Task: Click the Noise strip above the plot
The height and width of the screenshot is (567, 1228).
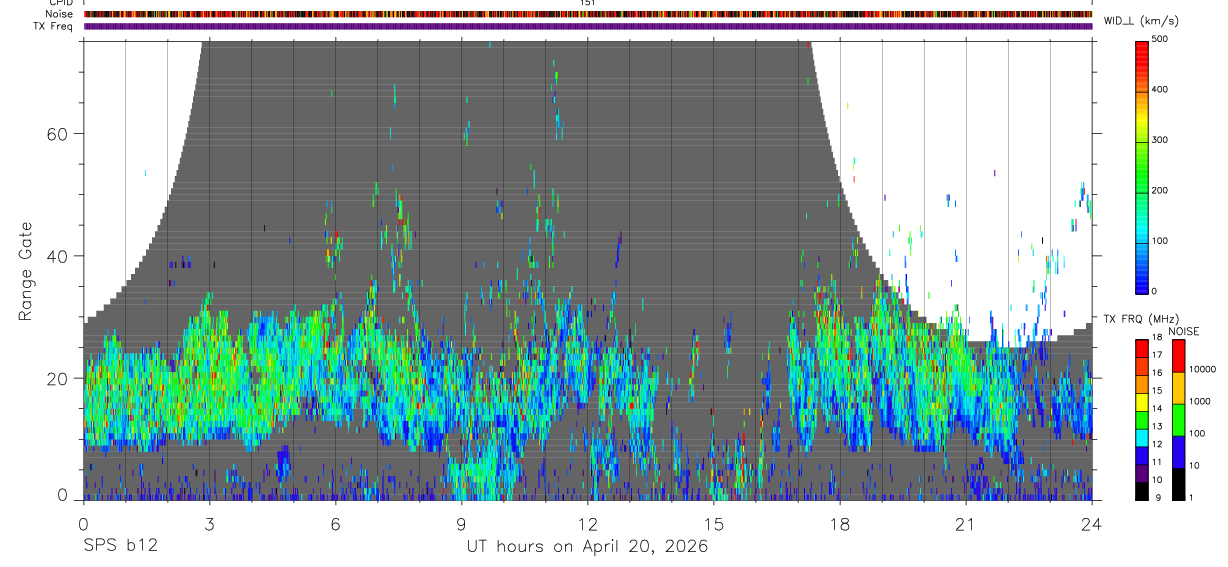Action: click(588, 14)
